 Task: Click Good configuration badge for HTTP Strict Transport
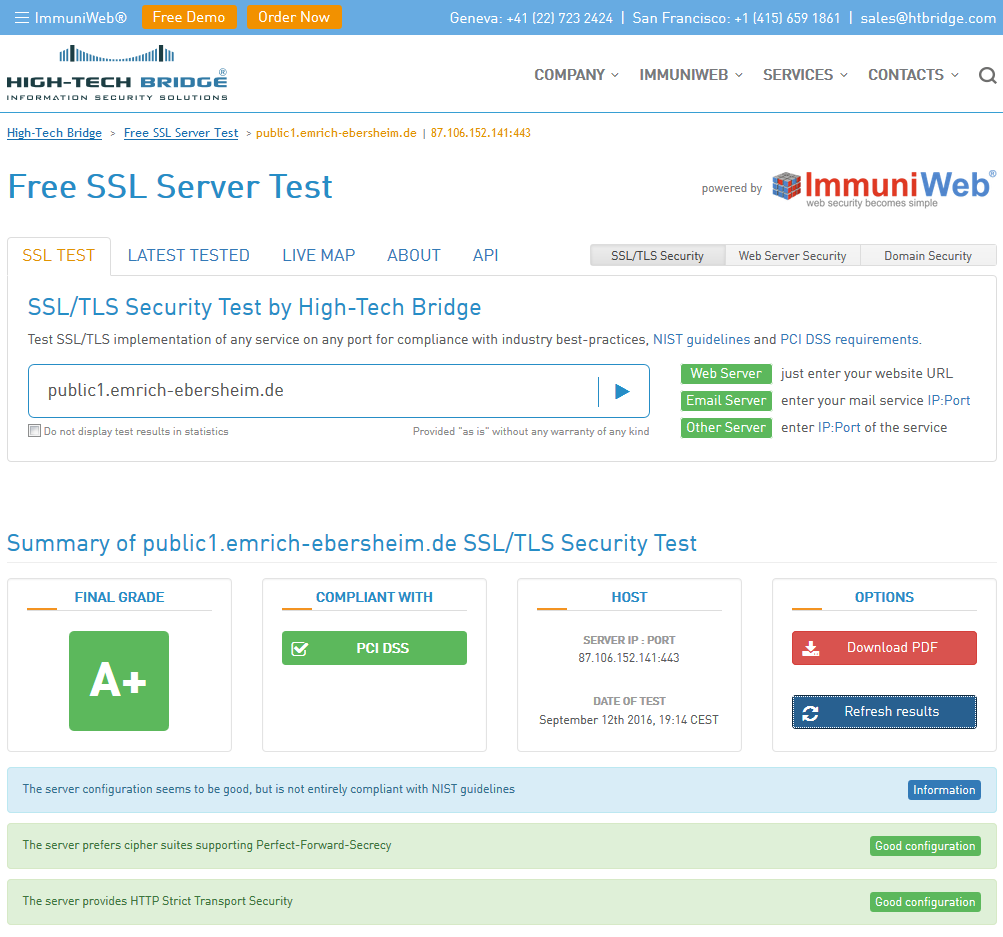925,902
